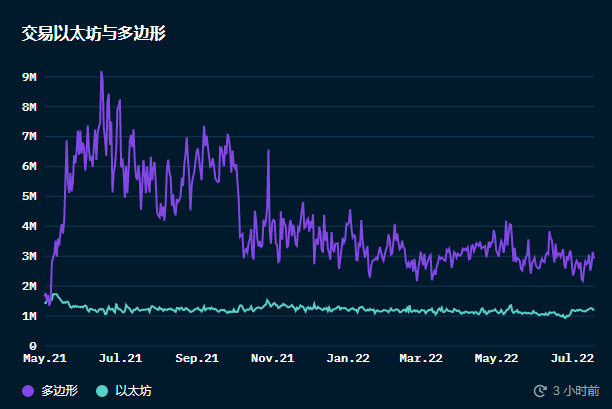Select the May.21 x-axis label
The height and width of the screenshot is (409, 612).
45,357
